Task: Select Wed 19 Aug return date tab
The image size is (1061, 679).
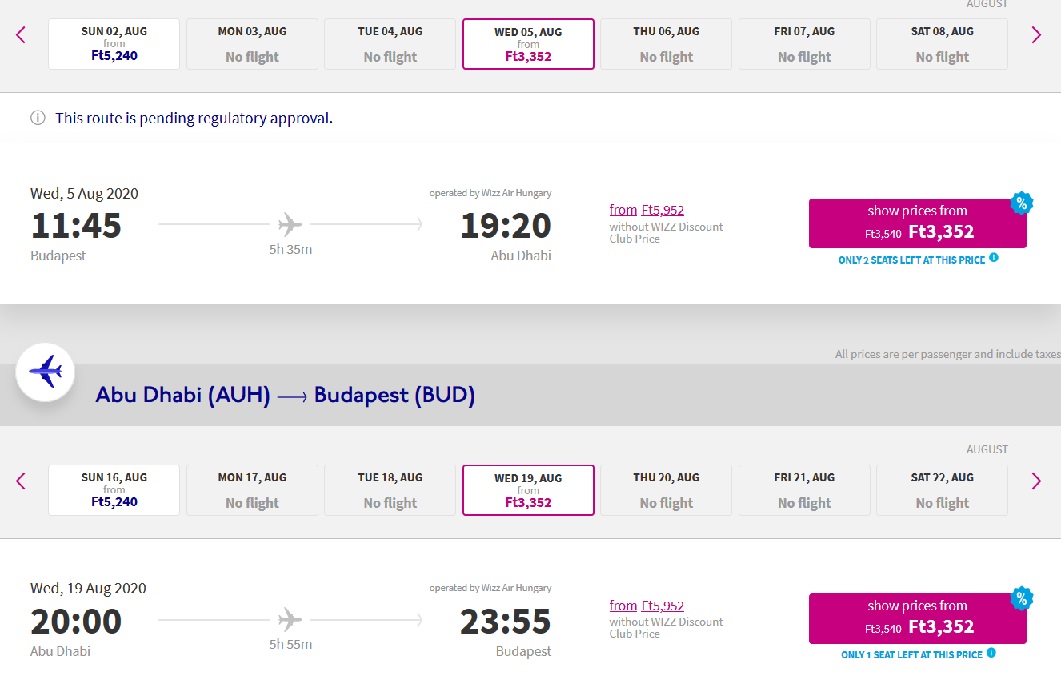Action: point(528,489)
